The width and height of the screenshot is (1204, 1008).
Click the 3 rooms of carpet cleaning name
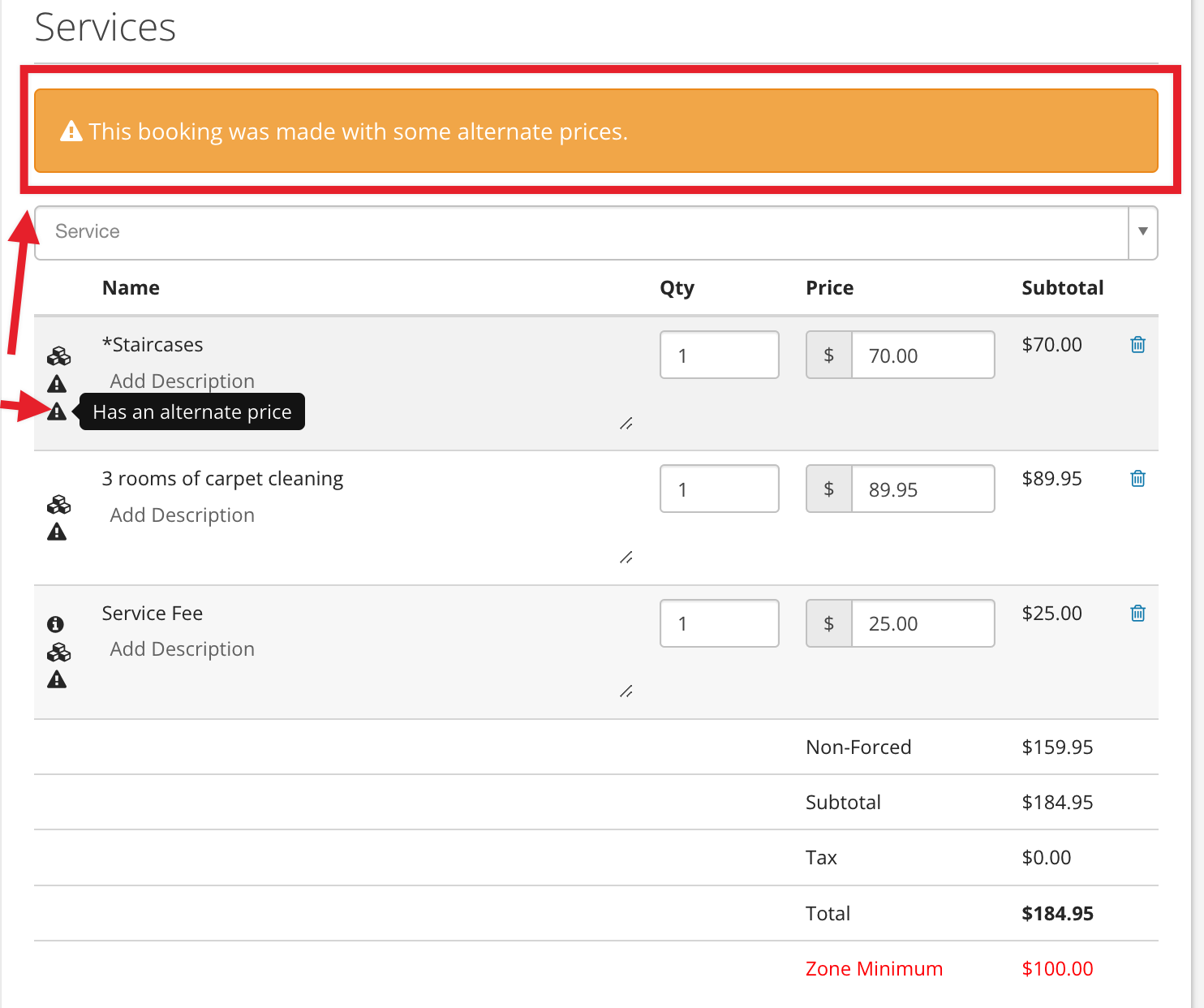coord(222,479)
